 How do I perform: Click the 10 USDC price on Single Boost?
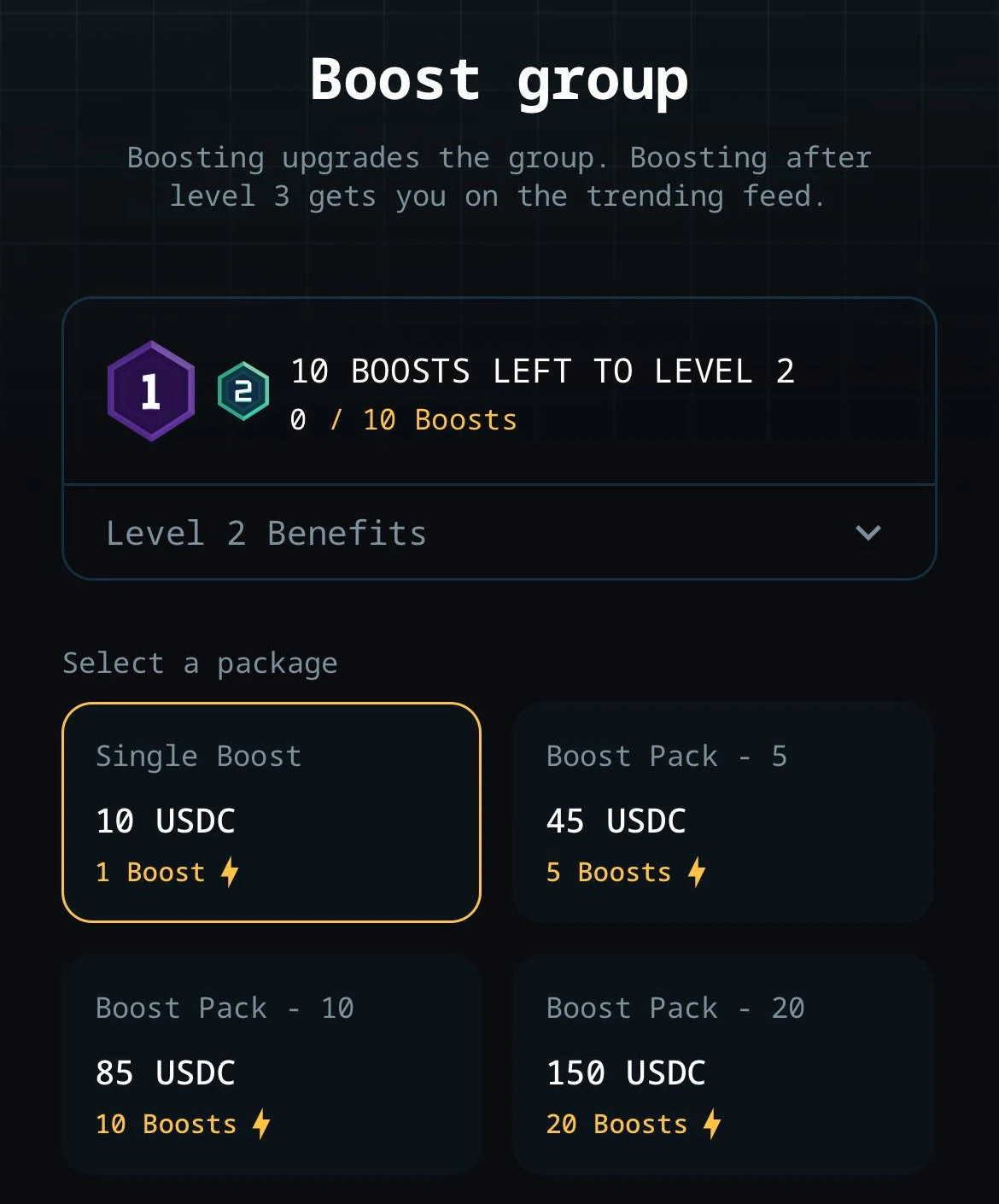165,821
